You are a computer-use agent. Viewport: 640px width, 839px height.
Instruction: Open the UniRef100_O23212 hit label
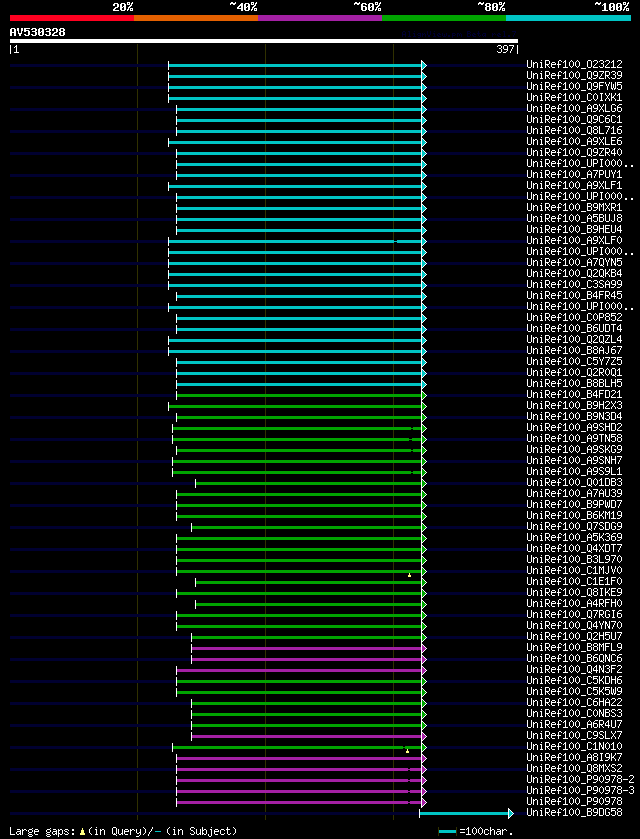pyautogui.click(x=574, y=64)
